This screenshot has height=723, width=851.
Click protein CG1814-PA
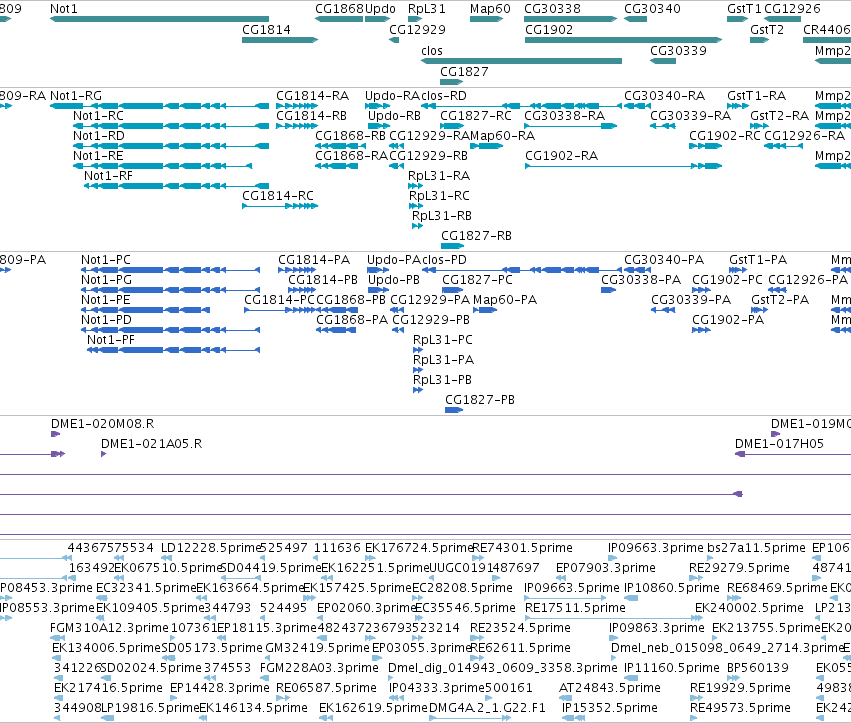click(x=297, y=270)
